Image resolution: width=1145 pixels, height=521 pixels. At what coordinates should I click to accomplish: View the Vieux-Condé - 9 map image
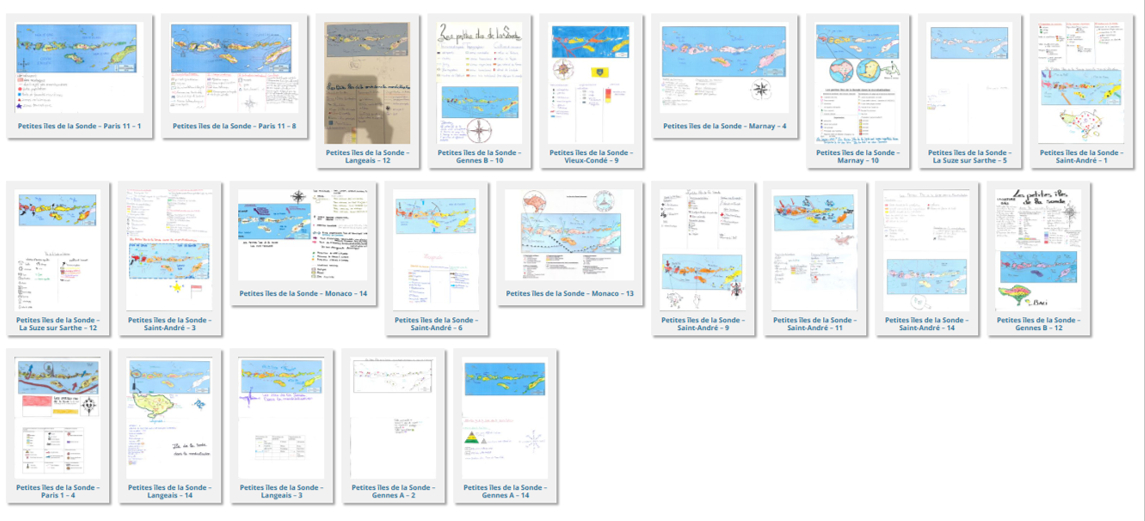click(x=591, y=83)
